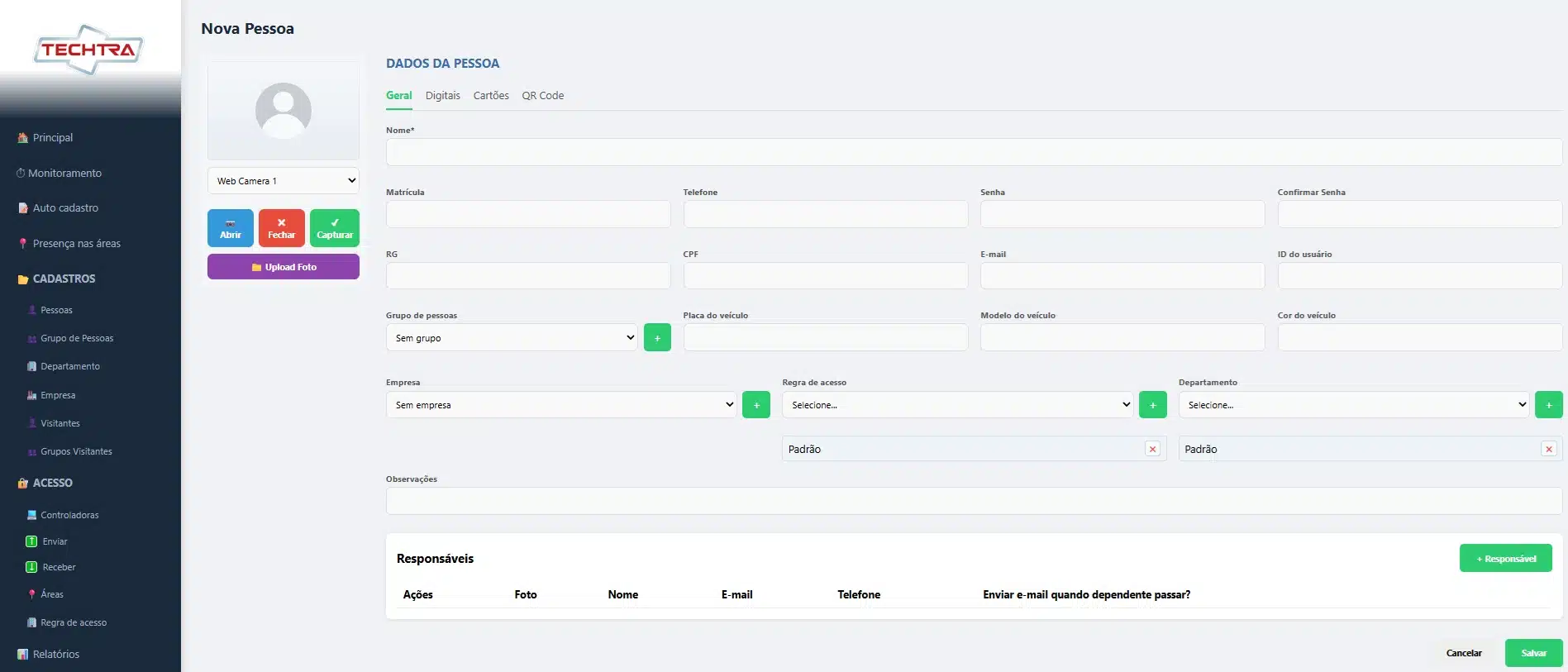Close webcam with the red Fechar button
Image resolution: width=1568 pixels, height=672 pixels.
(x=282, y=228)
